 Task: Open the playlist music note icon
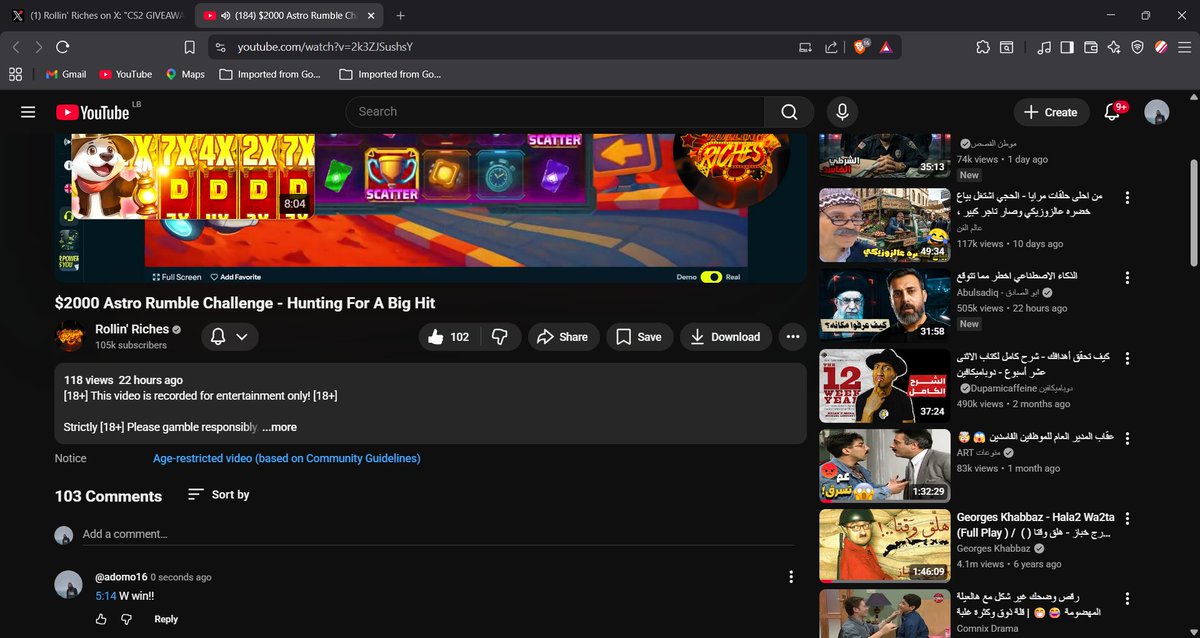(x=1044, y=47)
